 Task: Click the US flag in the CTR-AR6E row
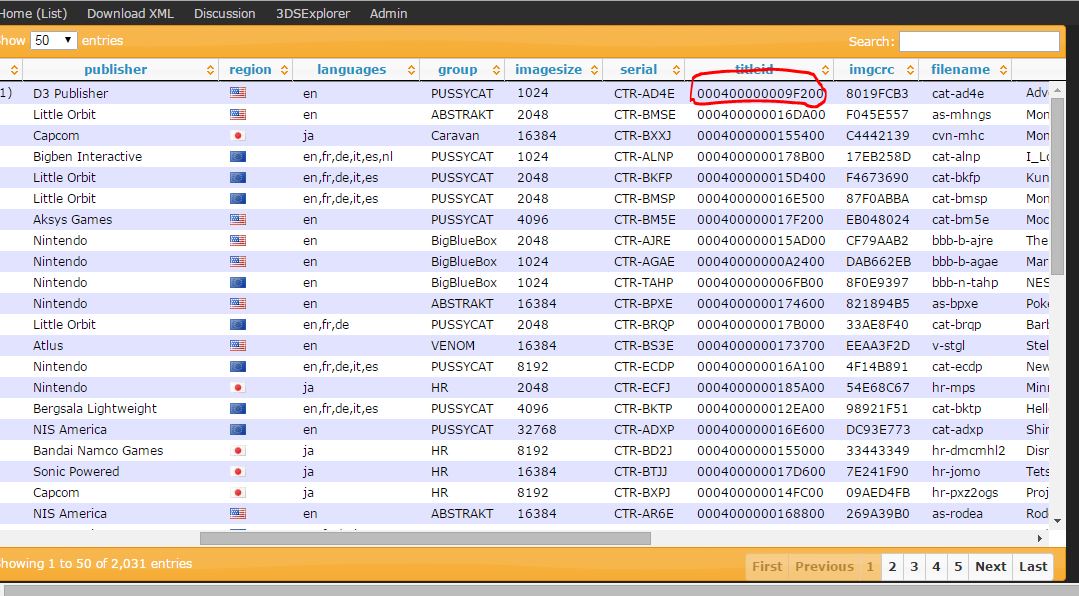tap(238, 513)
